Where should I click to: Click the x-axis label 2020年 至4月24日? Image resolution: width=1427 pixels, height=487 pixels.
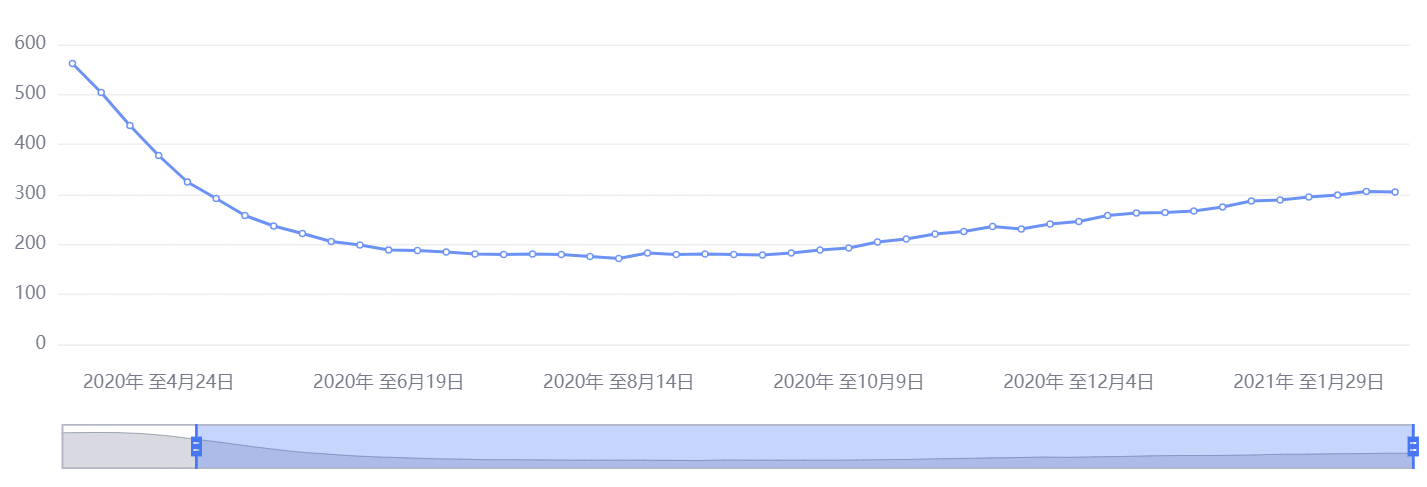pos(158,381)
